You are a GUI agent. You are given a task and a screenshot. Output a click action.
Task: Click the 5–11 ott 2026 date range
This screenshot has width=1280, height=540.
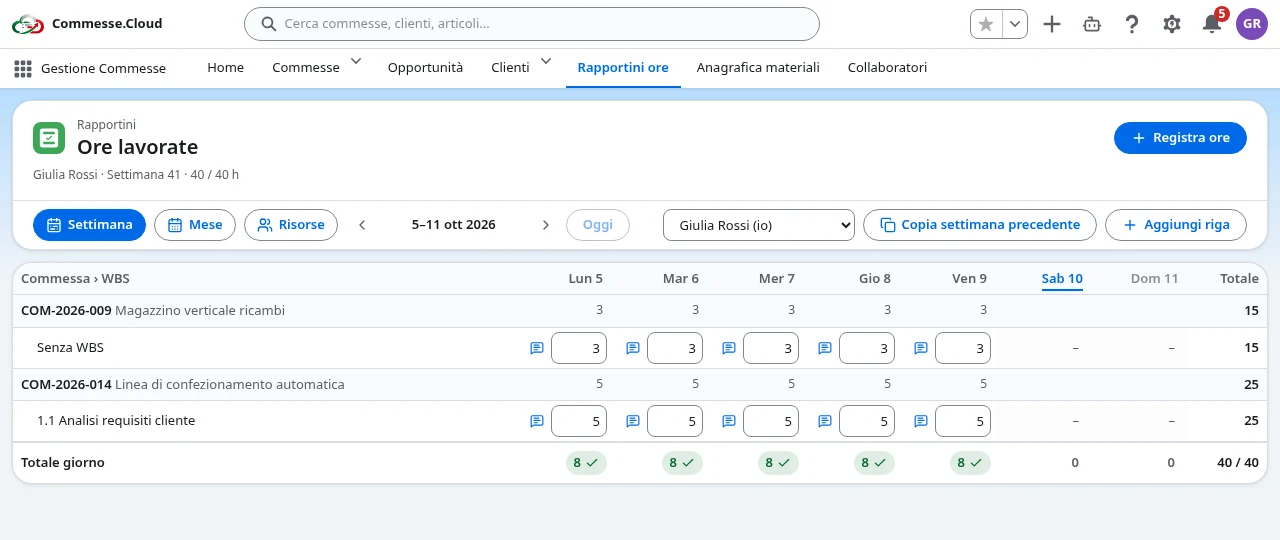pyautogui.click(x=454, y=225)
